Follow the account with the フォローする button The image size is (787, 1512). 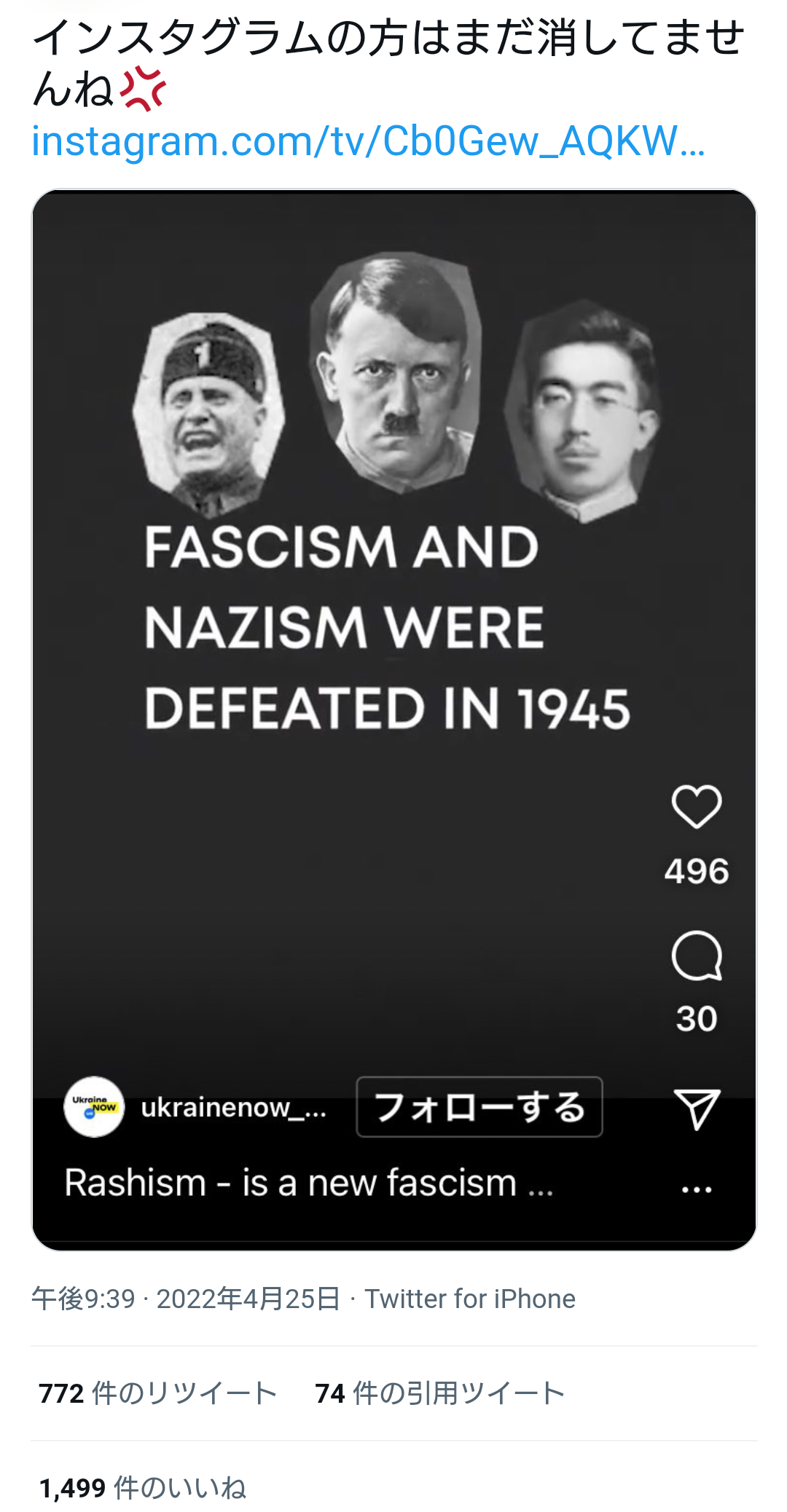point(479,1107)
